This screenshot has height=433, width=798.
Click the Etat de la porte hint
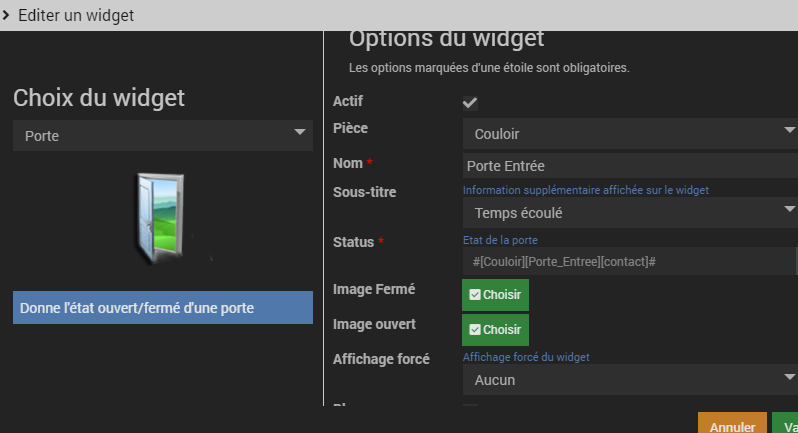[501, 240]
